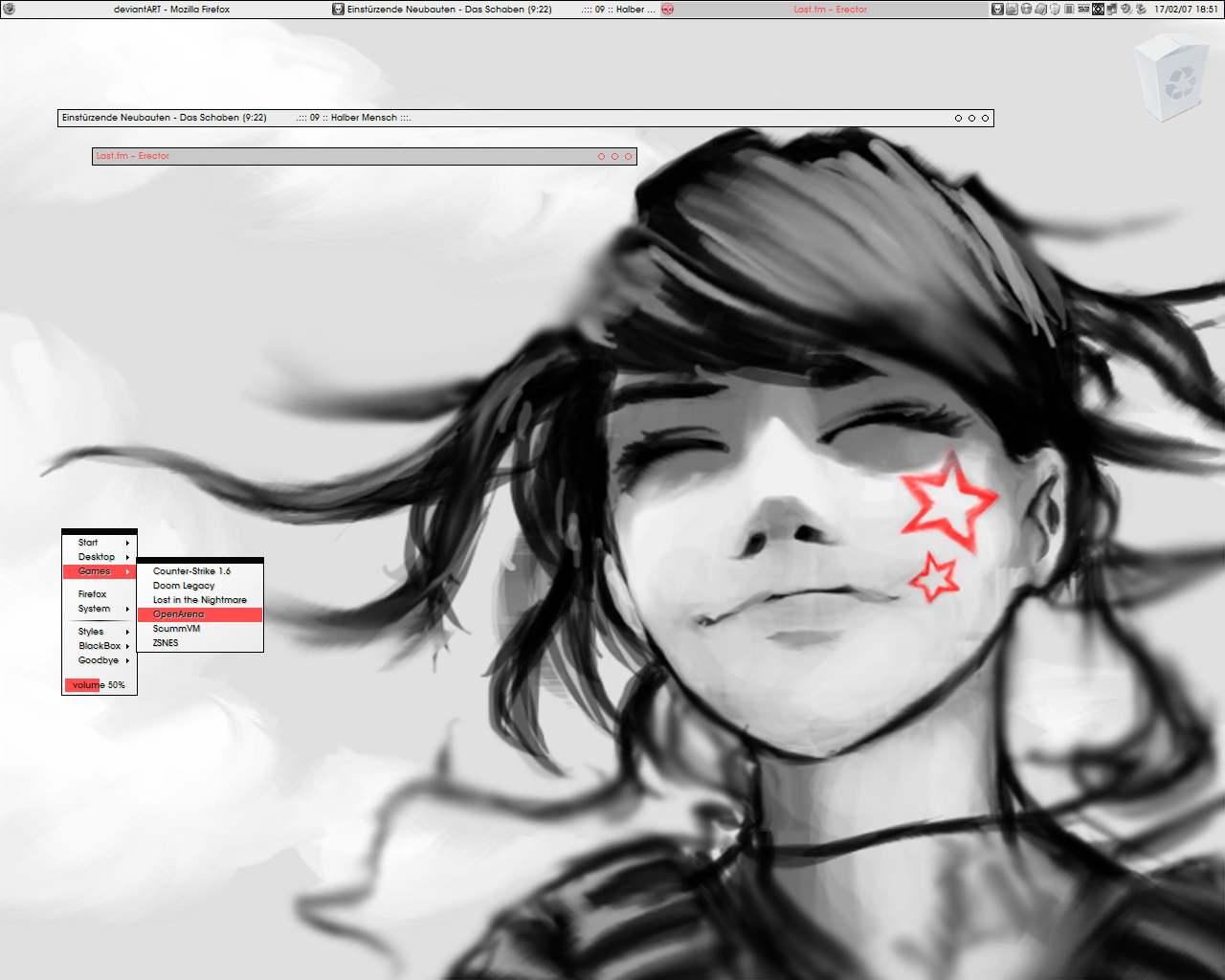Screen dimensions: 1225x980
Task: Launch Firefox from the menu
Action: point(100,594)
